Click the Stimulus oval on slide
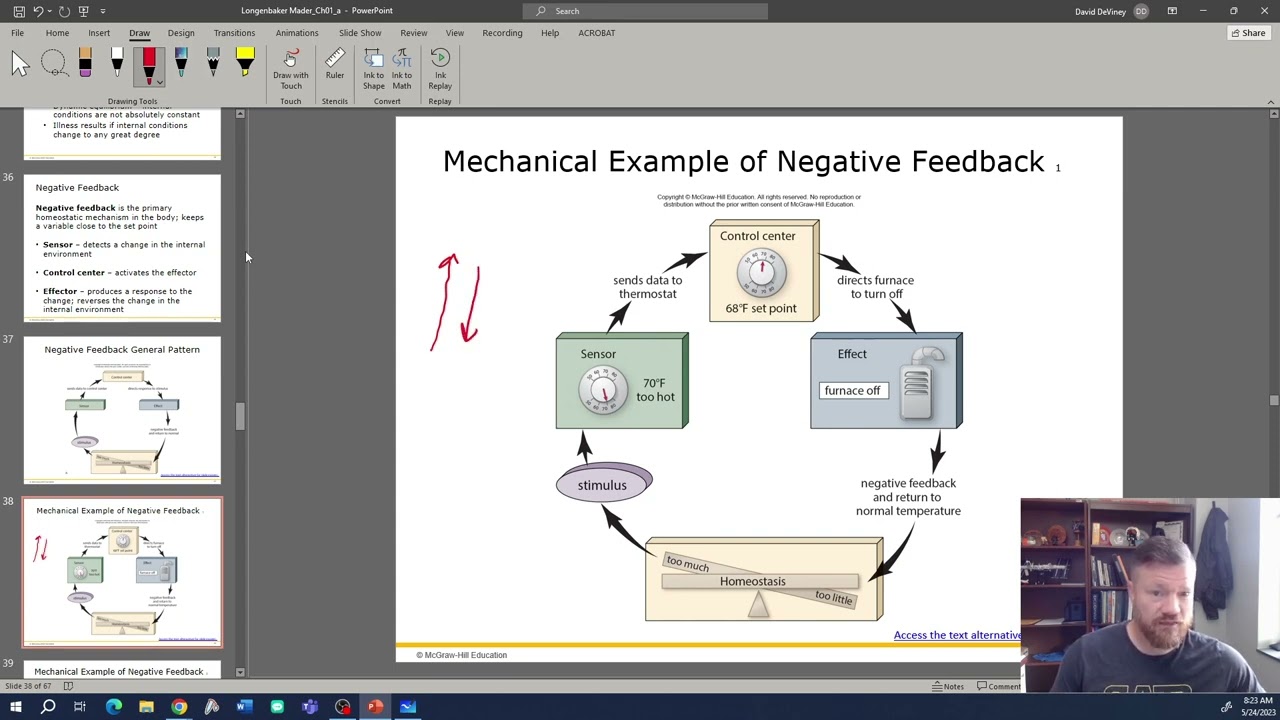The image size is (1280, 720). click(x=604, y=484)
